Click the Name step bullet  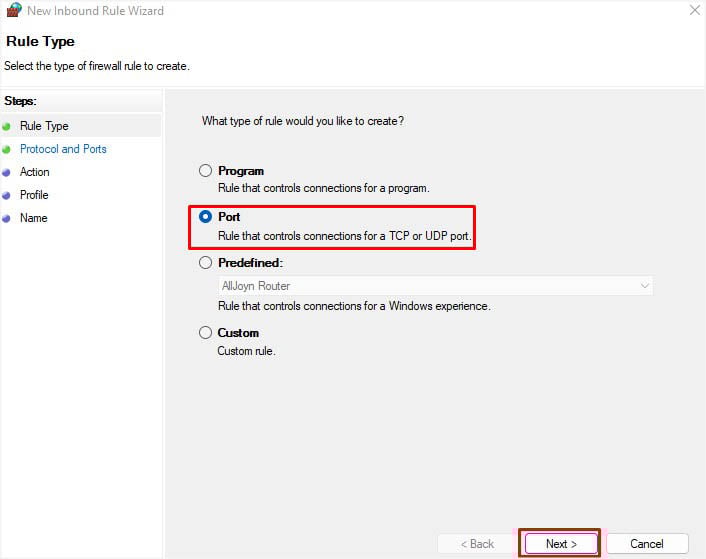pyautogui.click(x=7, y=219)
